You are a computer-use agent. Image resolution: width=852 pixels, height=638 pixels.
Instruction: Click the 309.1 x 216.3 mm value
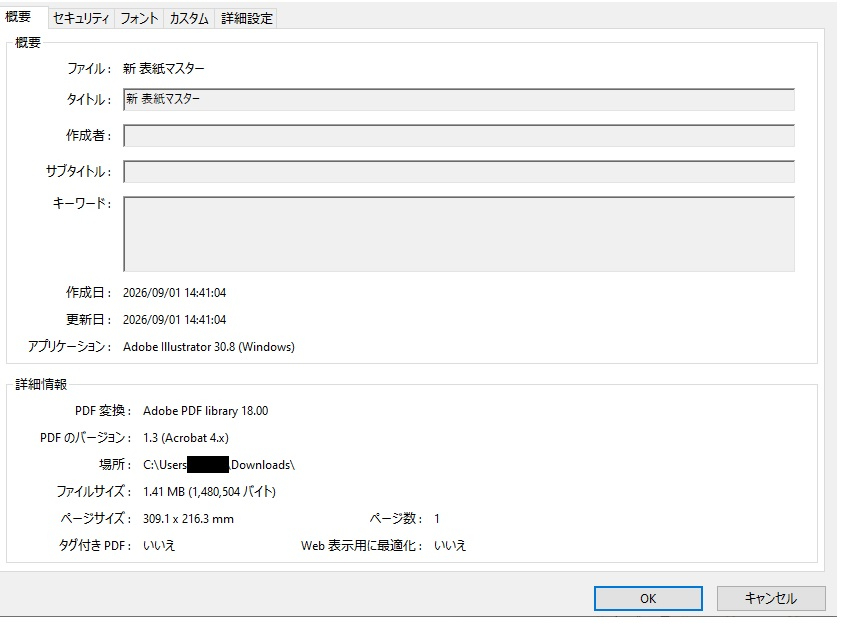(188, 518)
